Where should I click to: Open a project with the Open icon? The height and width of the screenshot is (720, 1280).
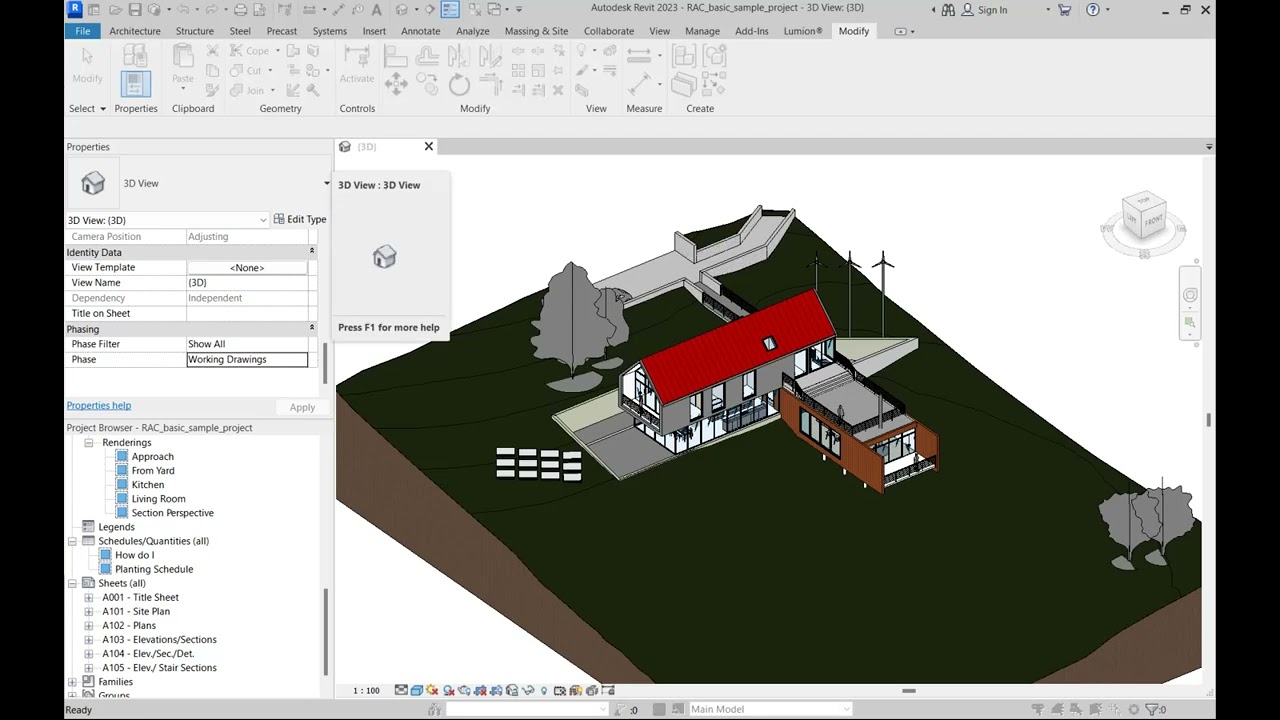(x=116, y=10)
